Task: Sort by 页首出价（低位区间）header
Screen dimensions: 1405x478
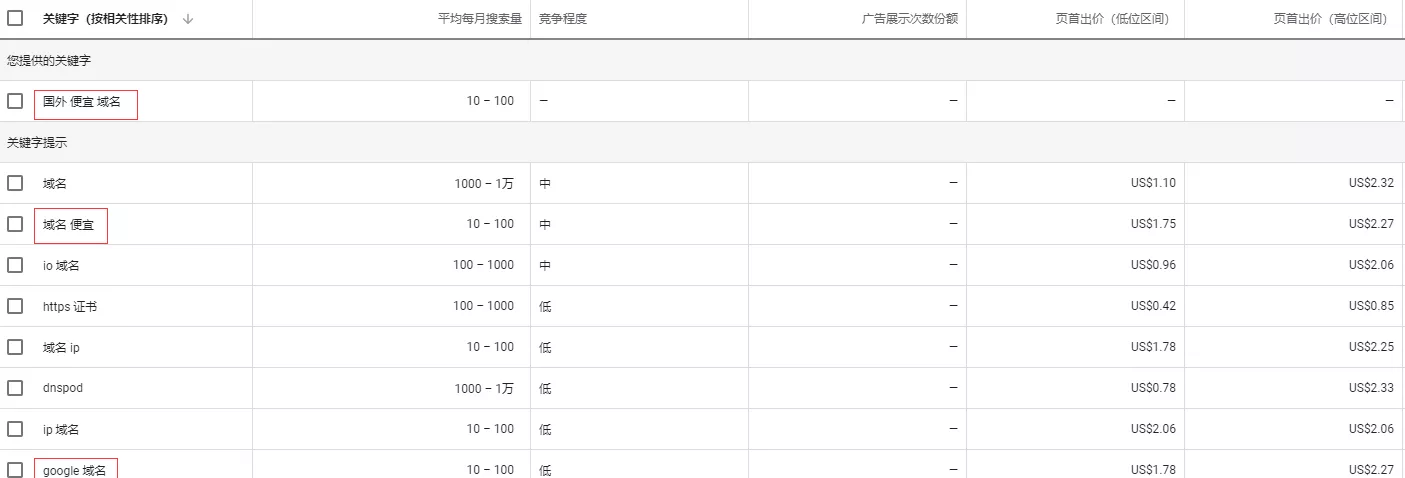Action: tap(1112, 19)
